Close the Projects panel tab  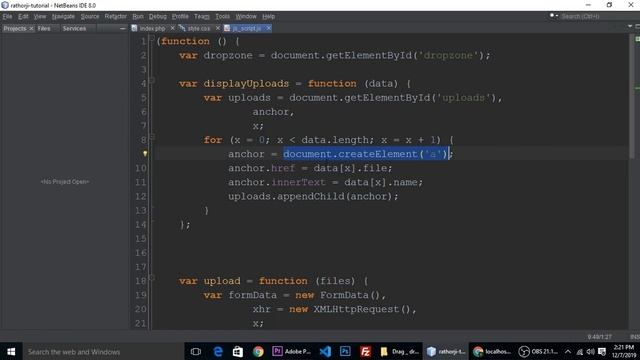(31, 28)
